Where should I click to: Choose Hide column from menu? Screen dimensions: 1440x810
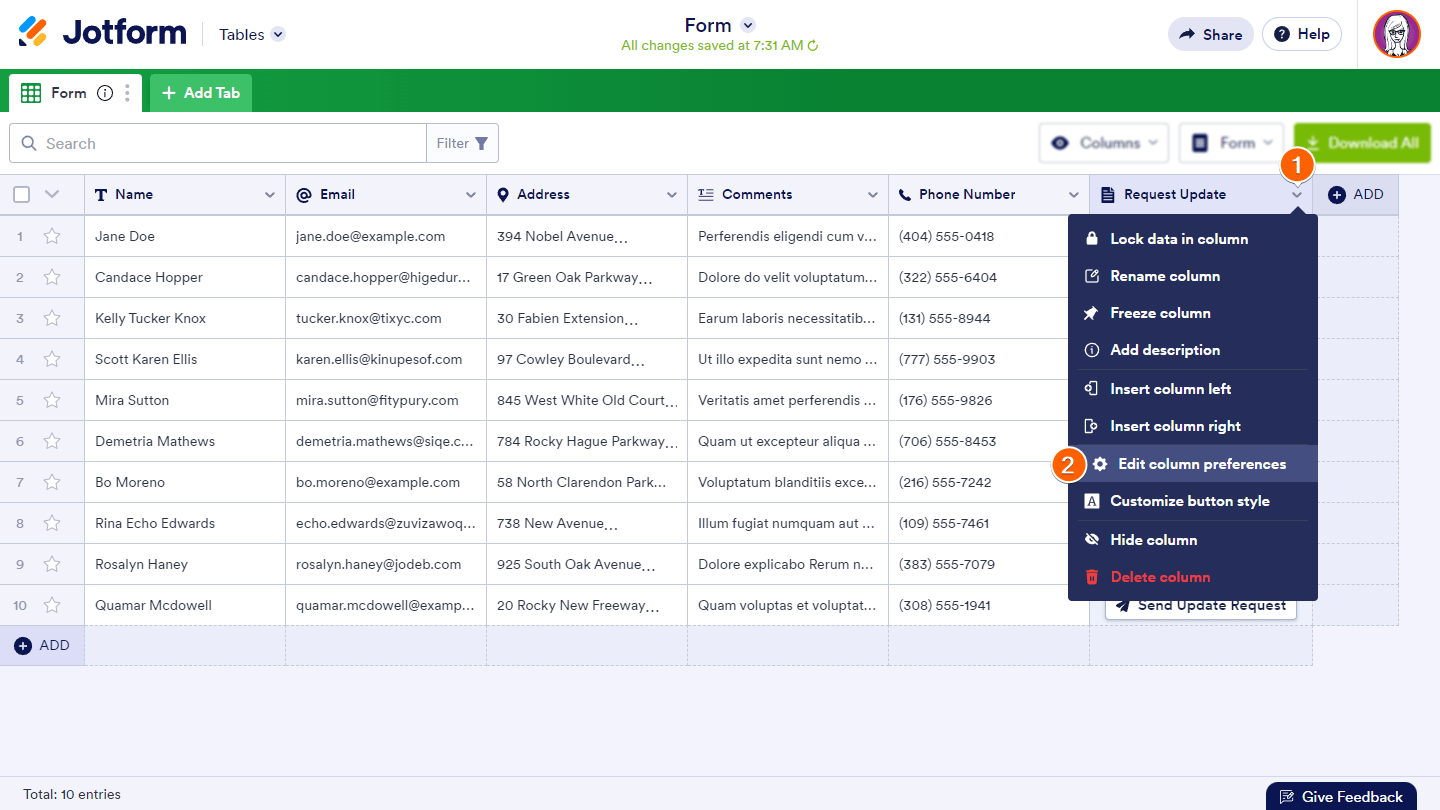[1192, 540]
